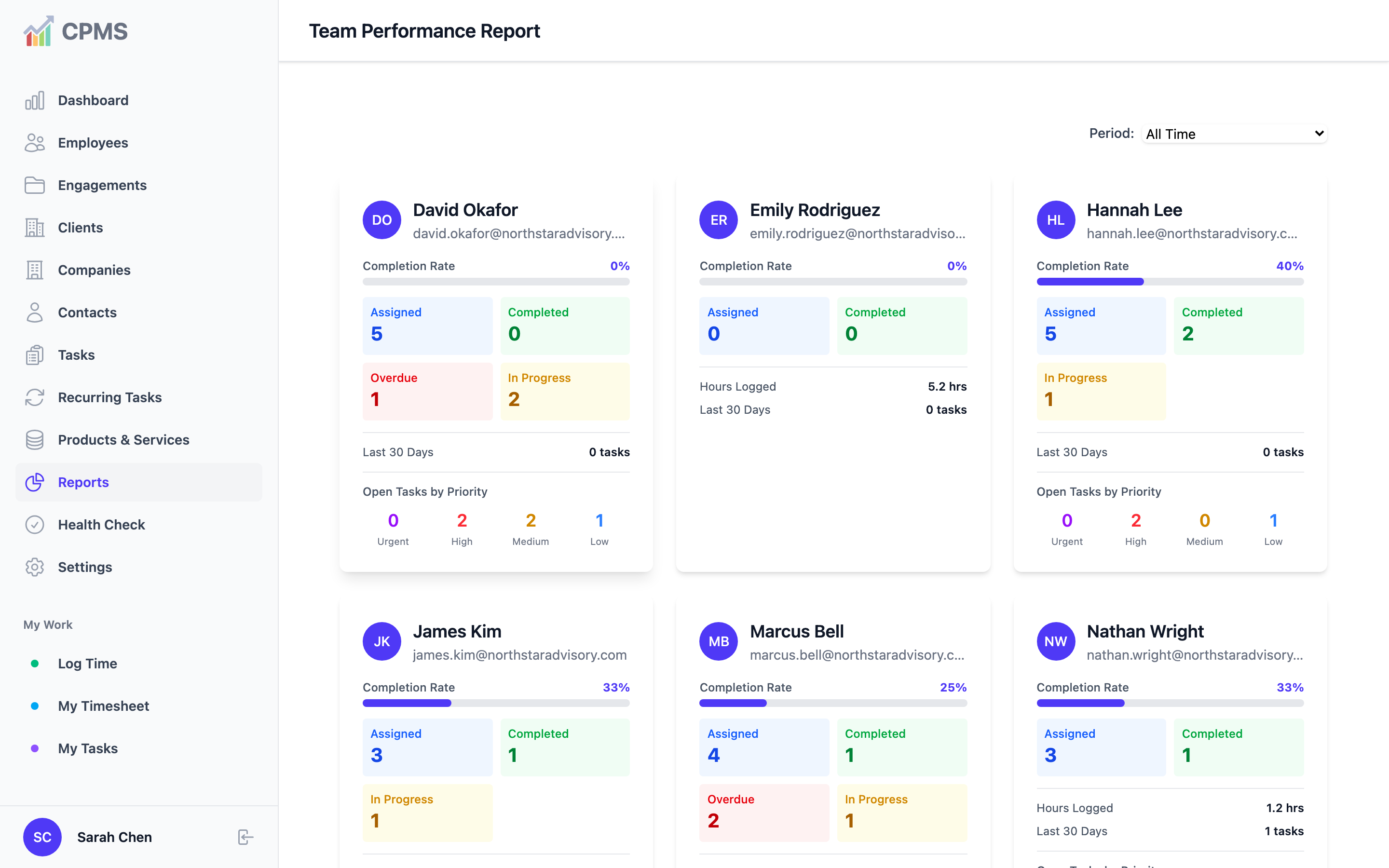
Task: Click Marcus Bell's MB avatar
Action: [x=719, y=641]
